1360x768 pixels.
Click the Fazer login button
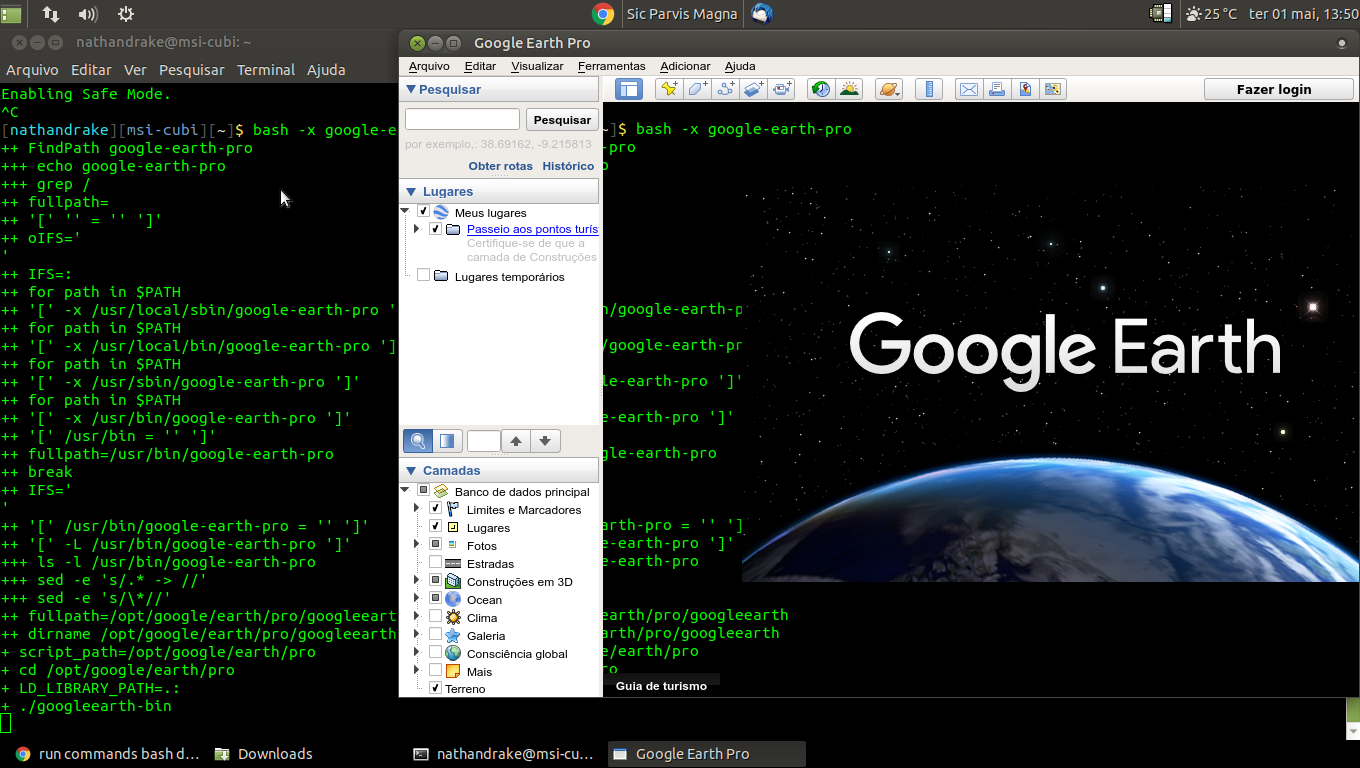pyautogui.click(x=1273, y=89)
